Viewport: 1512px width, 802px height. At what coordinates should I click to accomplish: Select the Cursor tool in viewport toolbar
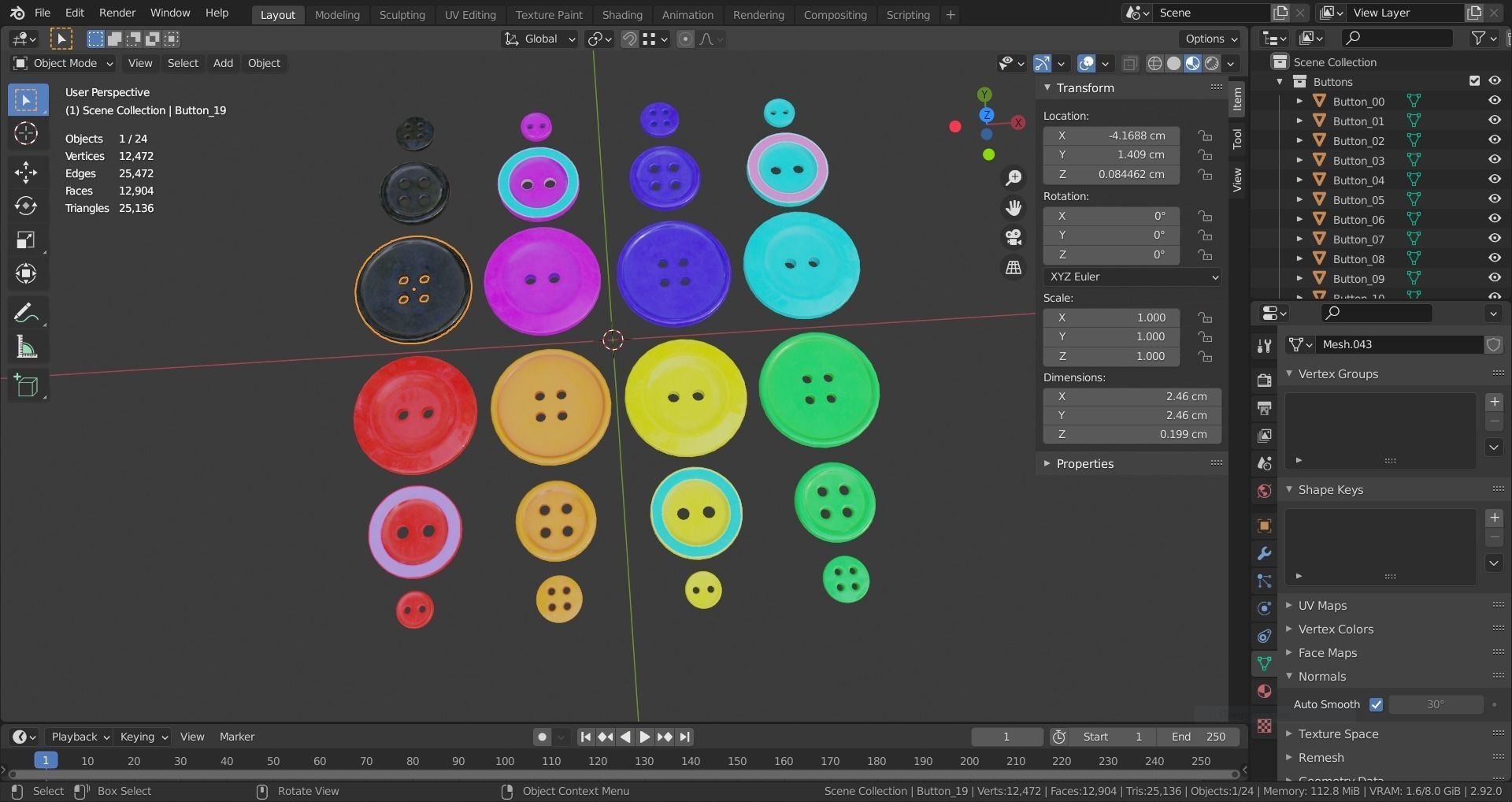26,133
